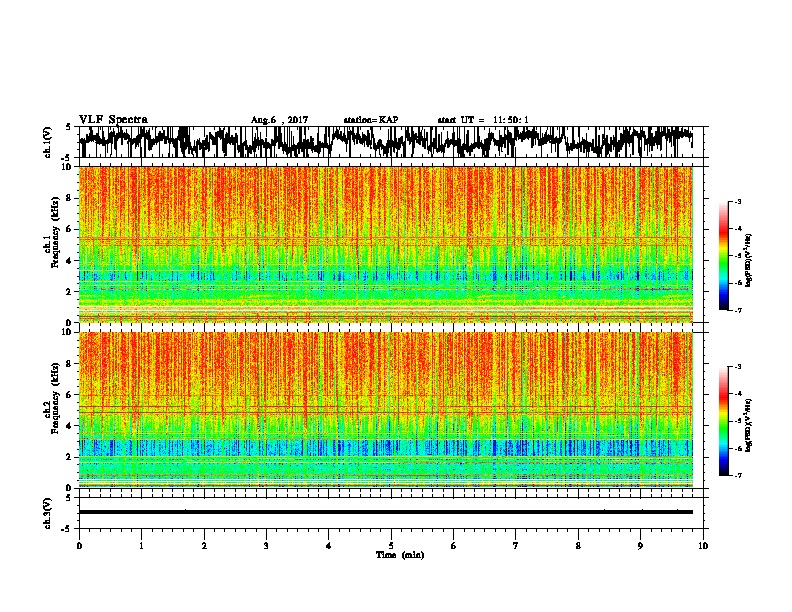Click the "VLF Spectra" plot title
Screen dimensions: 792x612
point(113,120)
